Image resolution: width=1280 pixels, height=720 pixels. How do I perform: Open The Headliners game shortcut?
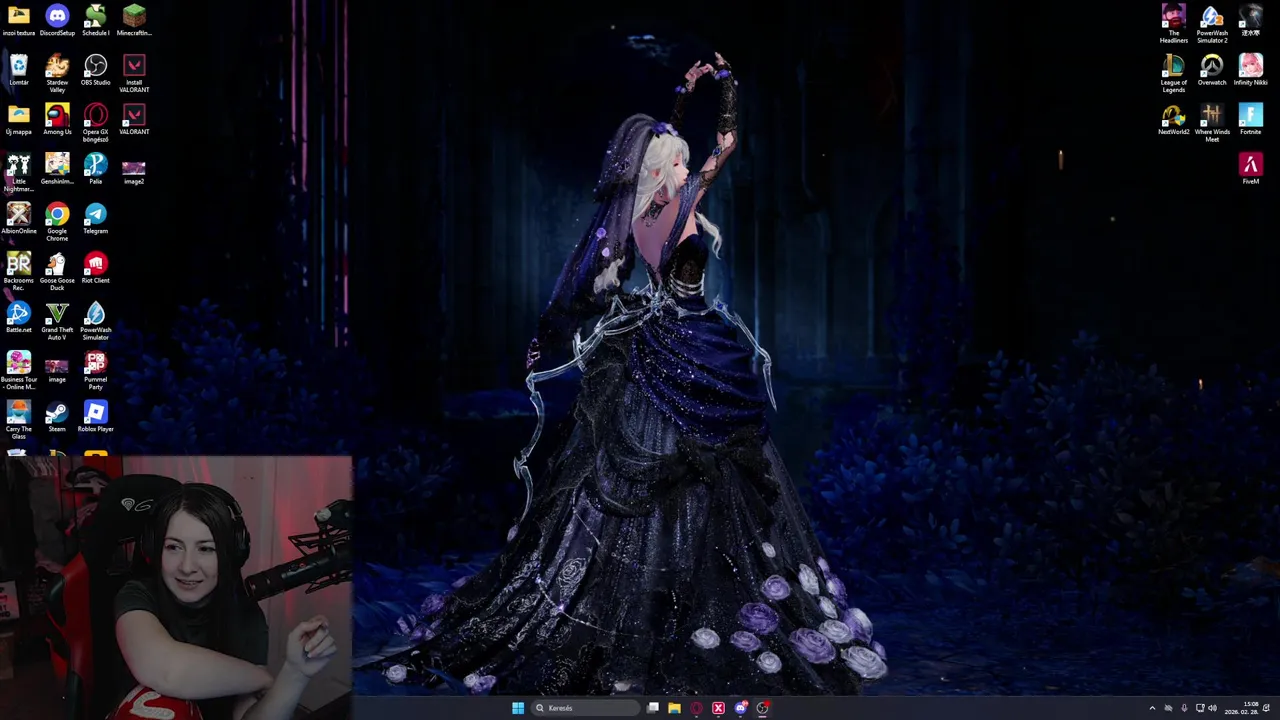tap(1174, 24)
